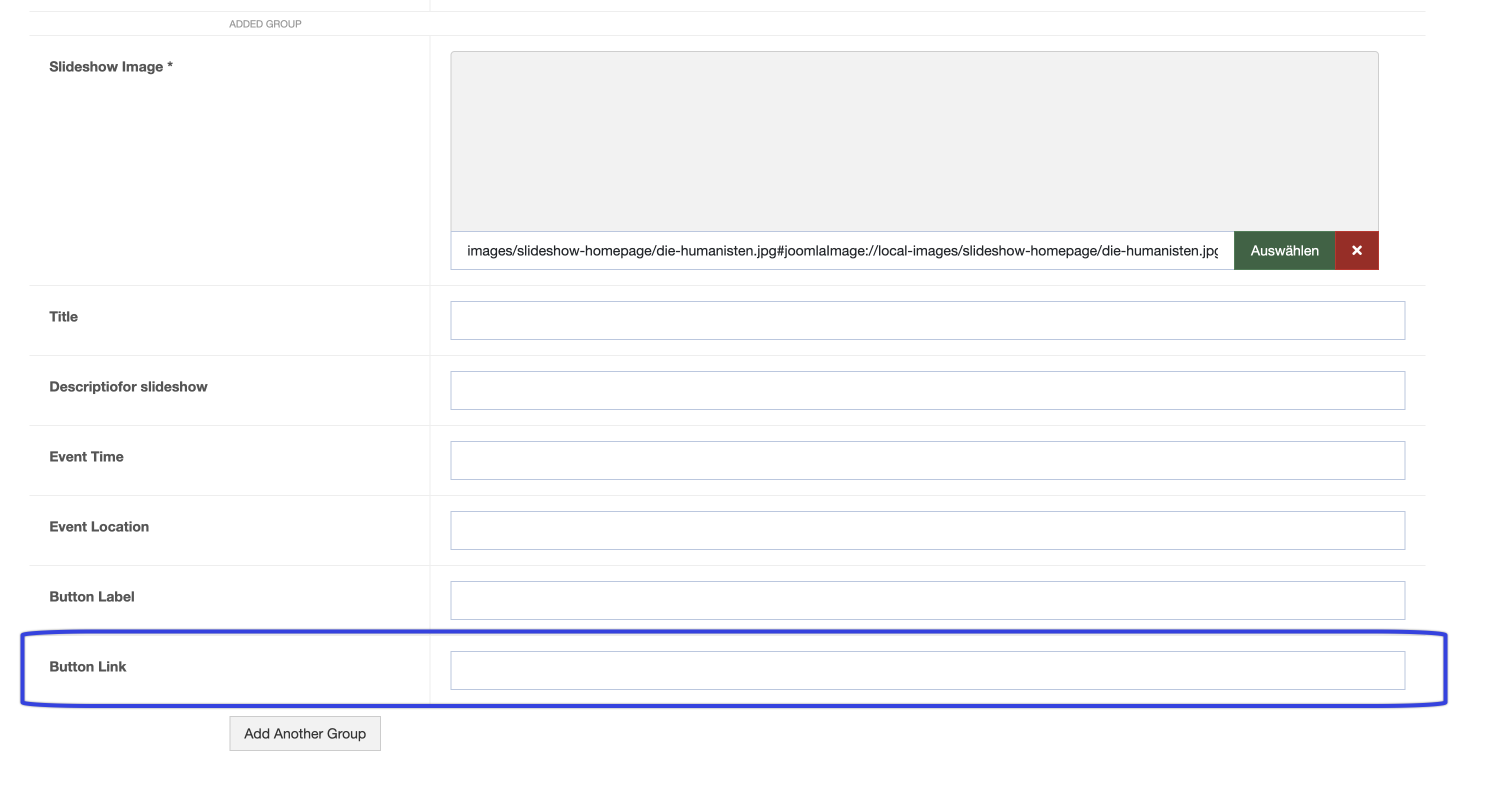The height and width of the screenshot is (787, 1486).
Task: Click the 'Button Link' label text
Action: tap(88, 667)
